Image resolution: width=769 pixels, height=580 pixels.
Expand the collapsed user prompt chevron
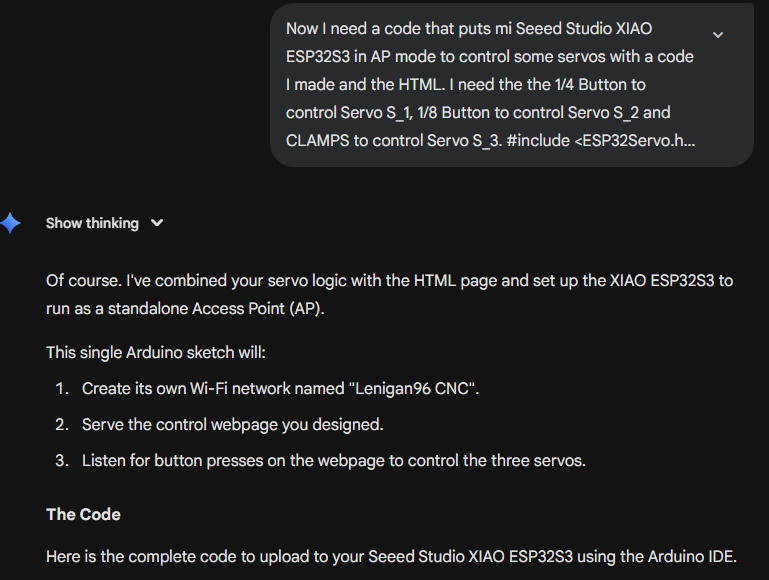click(x=717, y=35)
